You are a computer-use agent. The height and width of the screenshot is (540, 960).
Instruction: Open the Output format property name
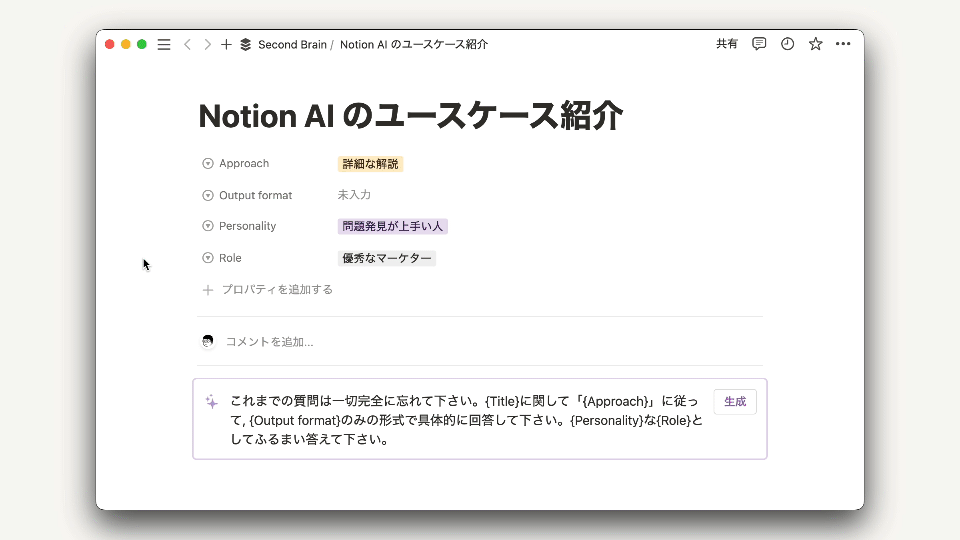pyautogui.click(x=255, y=195)
